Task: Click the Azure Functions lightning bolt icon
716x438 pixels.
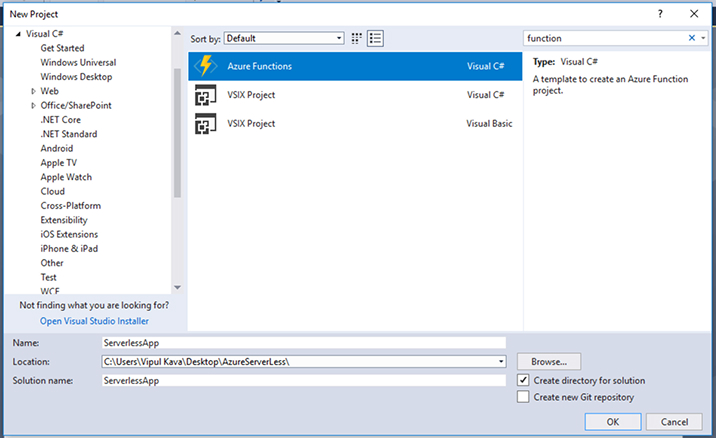Action: point(207,66)
